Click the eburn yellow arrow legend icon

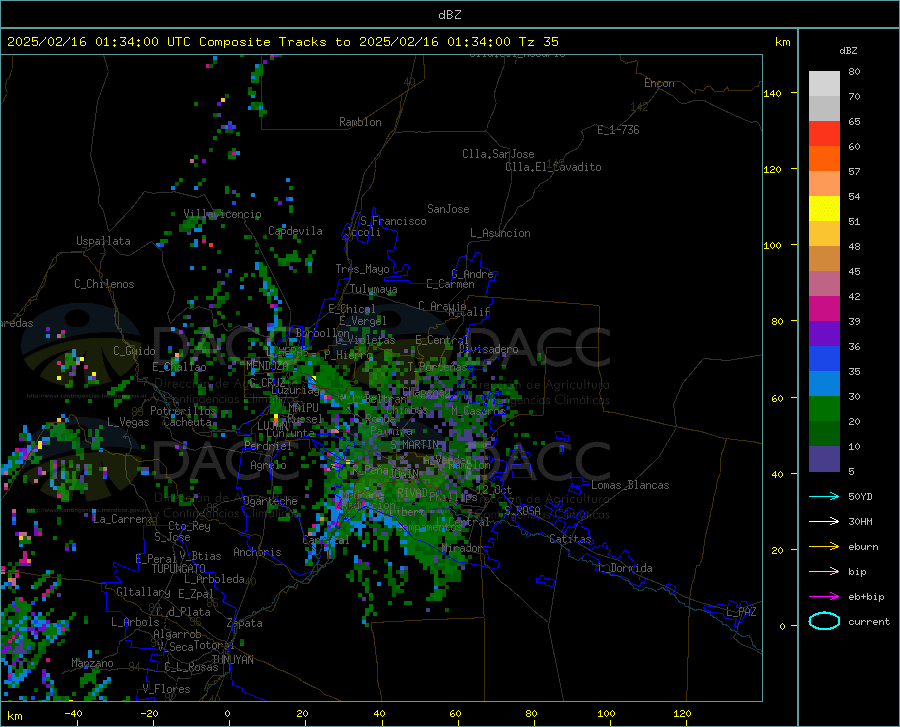(824, 547)
